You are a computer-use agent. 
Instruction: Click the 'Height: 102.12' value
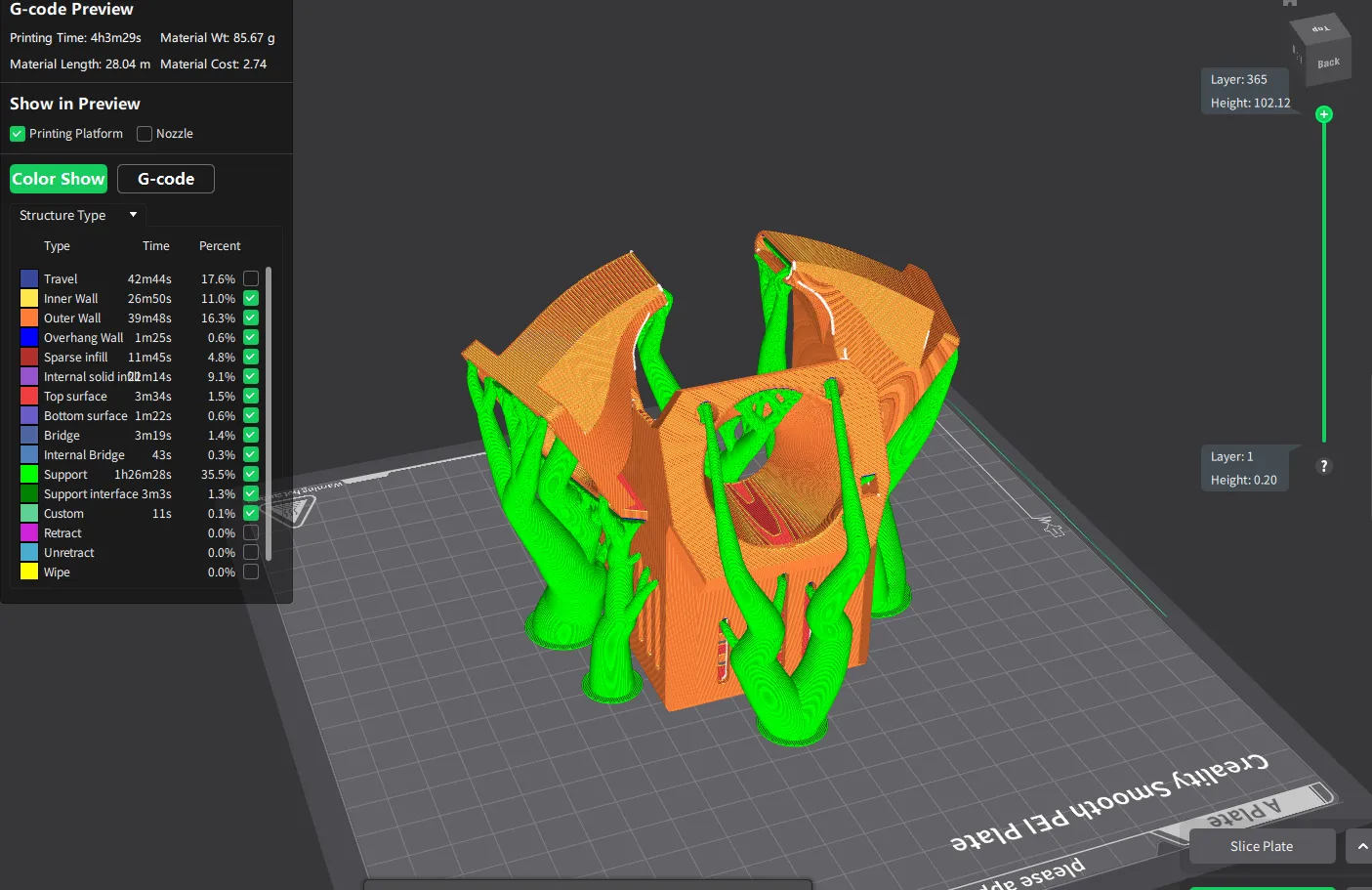click(1250, 103)
